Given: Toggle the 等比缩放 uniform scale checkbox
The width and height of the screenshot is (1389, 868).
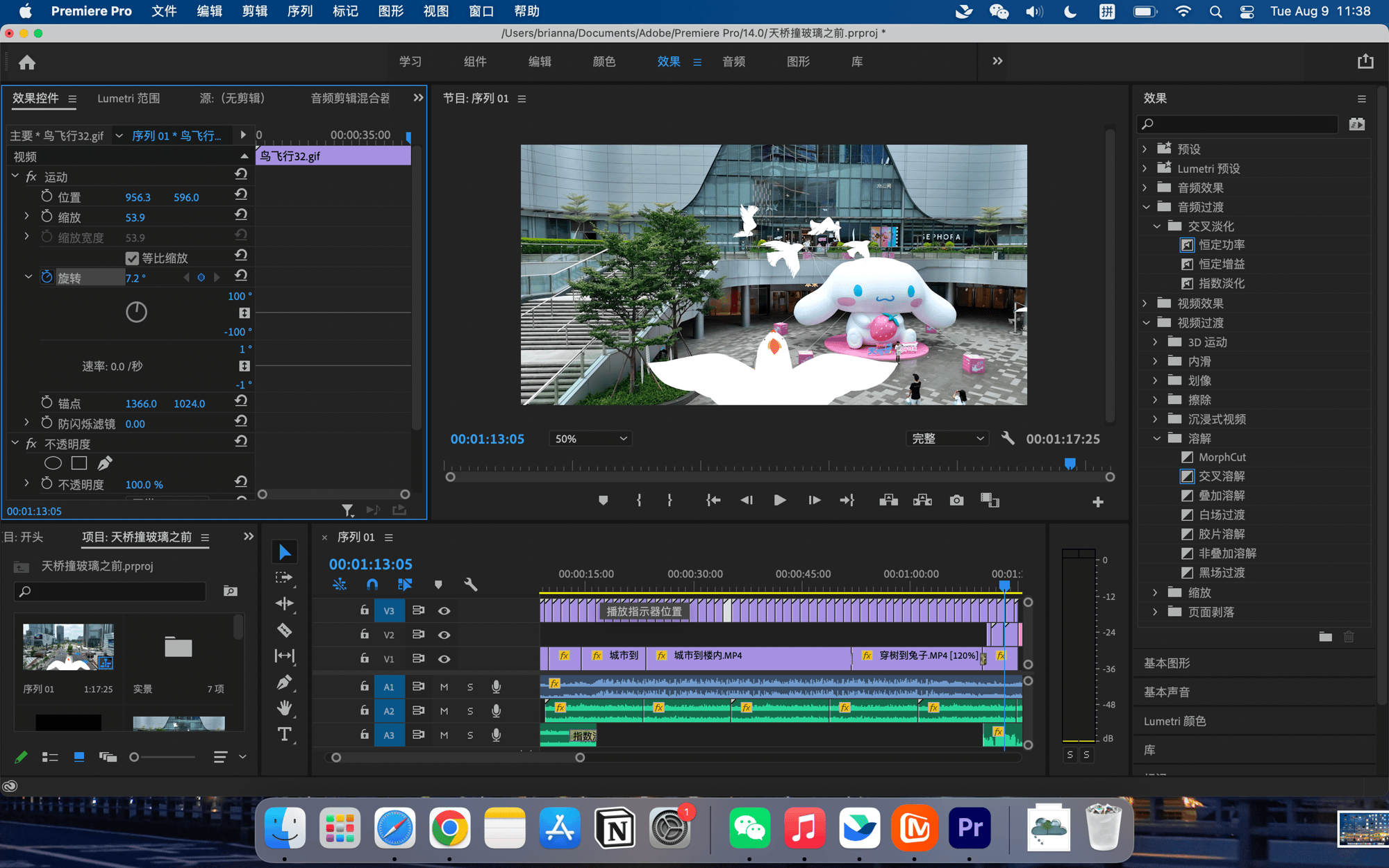Looking at the screenshot, I should click(x=132, y=258).
